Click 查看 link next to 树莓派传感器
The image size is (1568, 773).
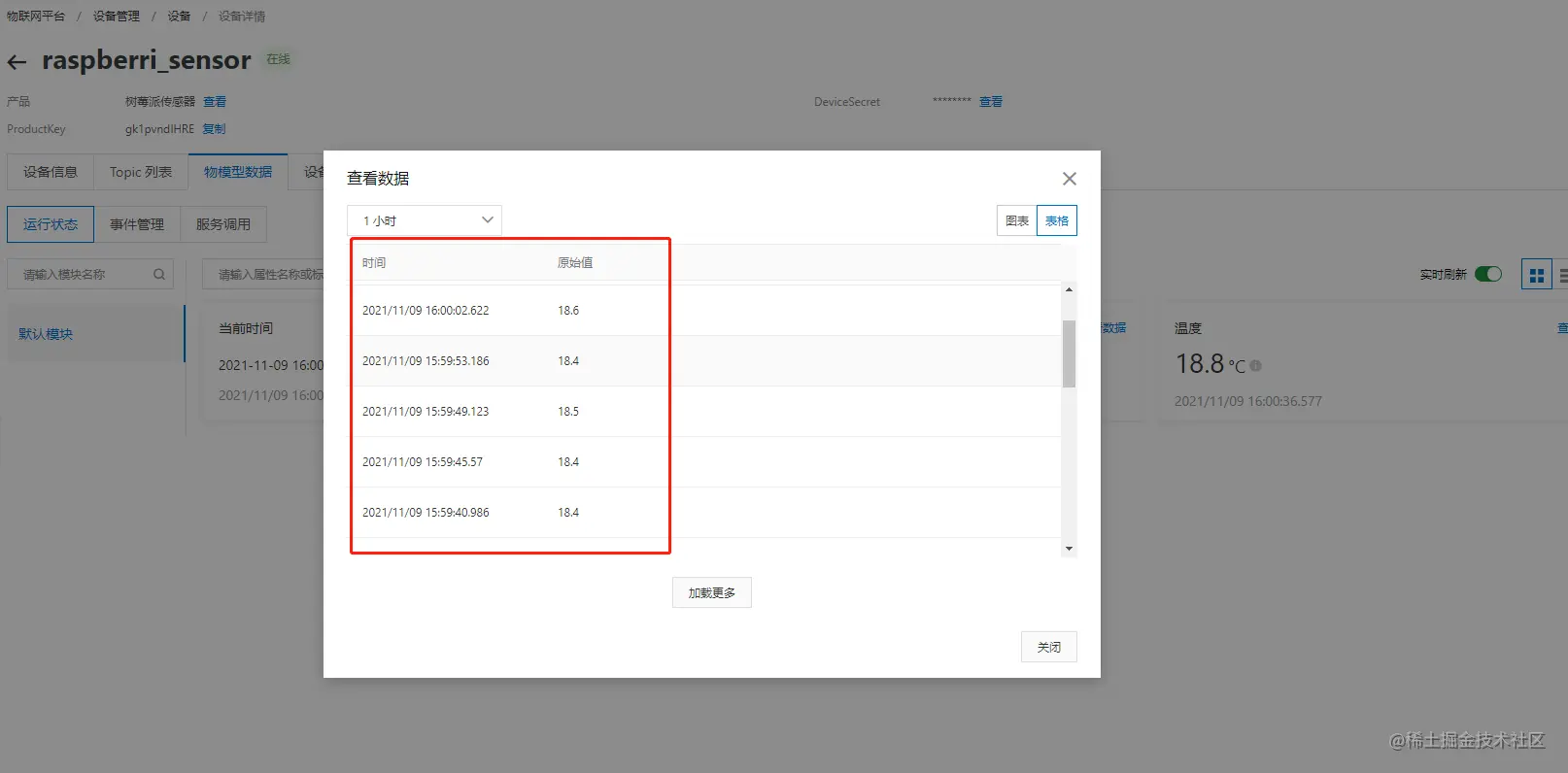point(215,102)
